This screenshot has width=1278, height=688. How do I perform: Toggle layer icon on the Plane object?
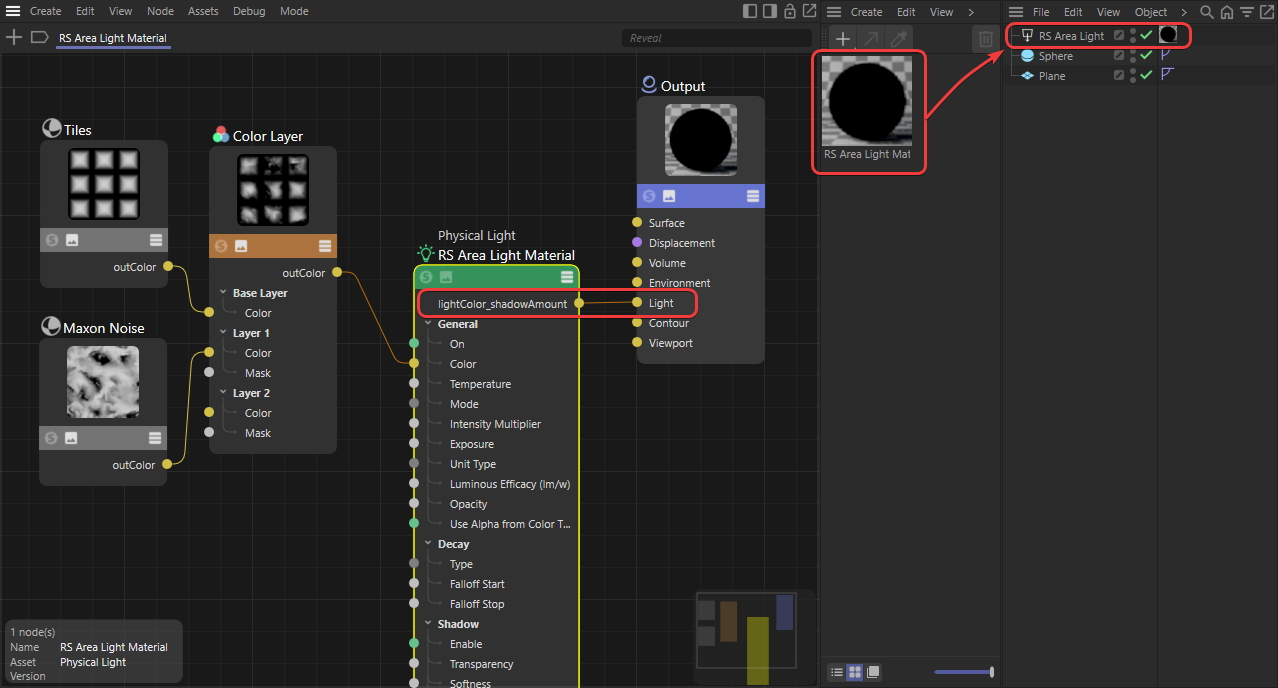point(1119,76)
